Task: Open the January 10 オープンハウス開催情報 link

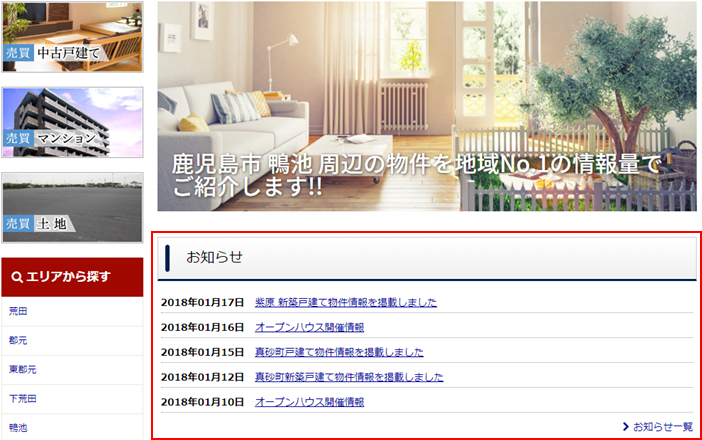Action: pyautogui.click(x=309, y=402)
